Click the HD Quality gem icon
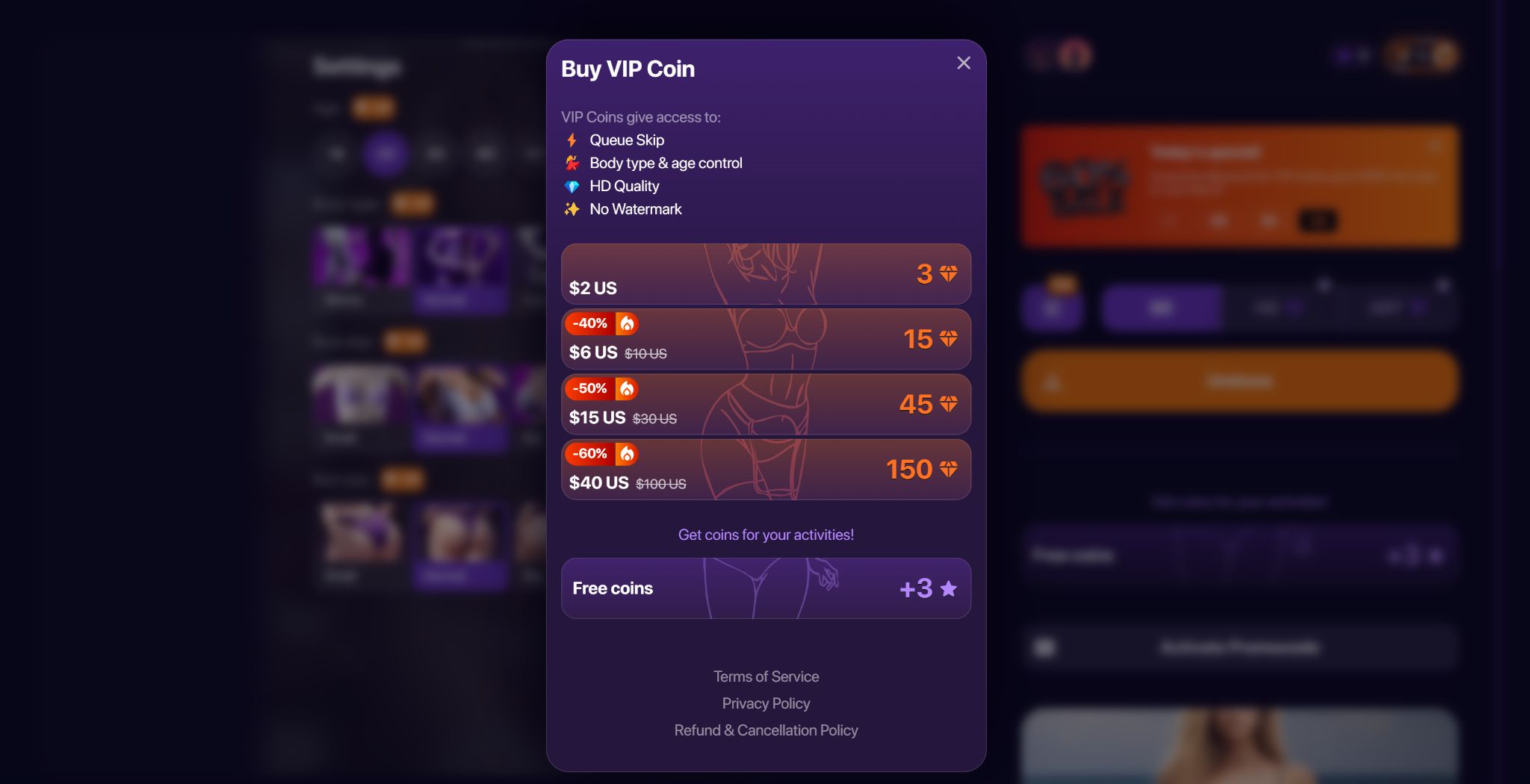 click(572, 187)
